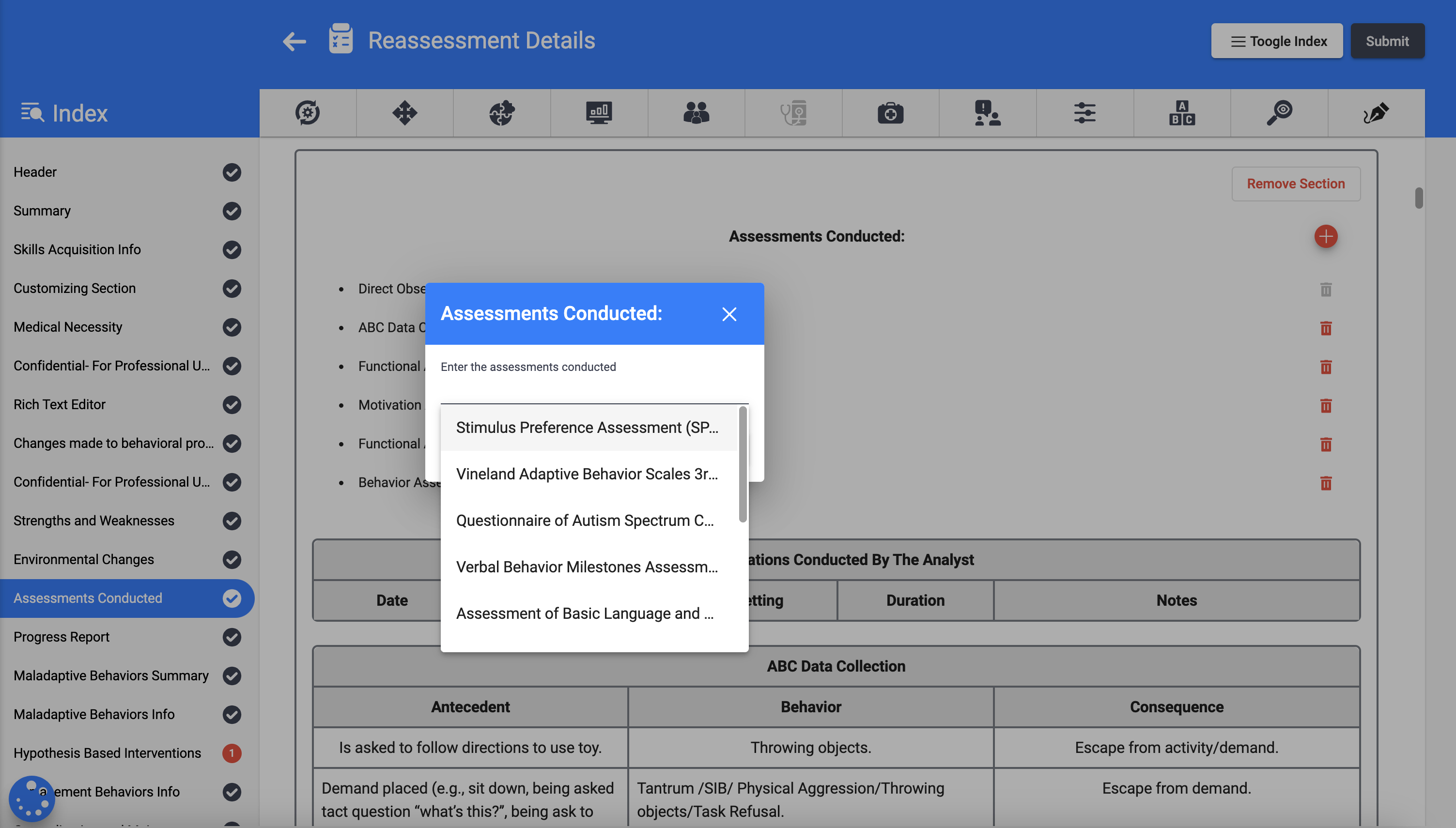The image size is (1456, 828).
Task: Open the puzzle piece section icon
Action: [x=502, y=113]
